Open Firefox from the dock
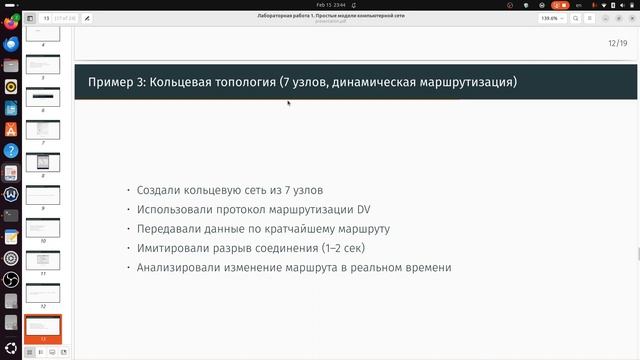This screenshot has width=640, height=360. click(11, 22)
